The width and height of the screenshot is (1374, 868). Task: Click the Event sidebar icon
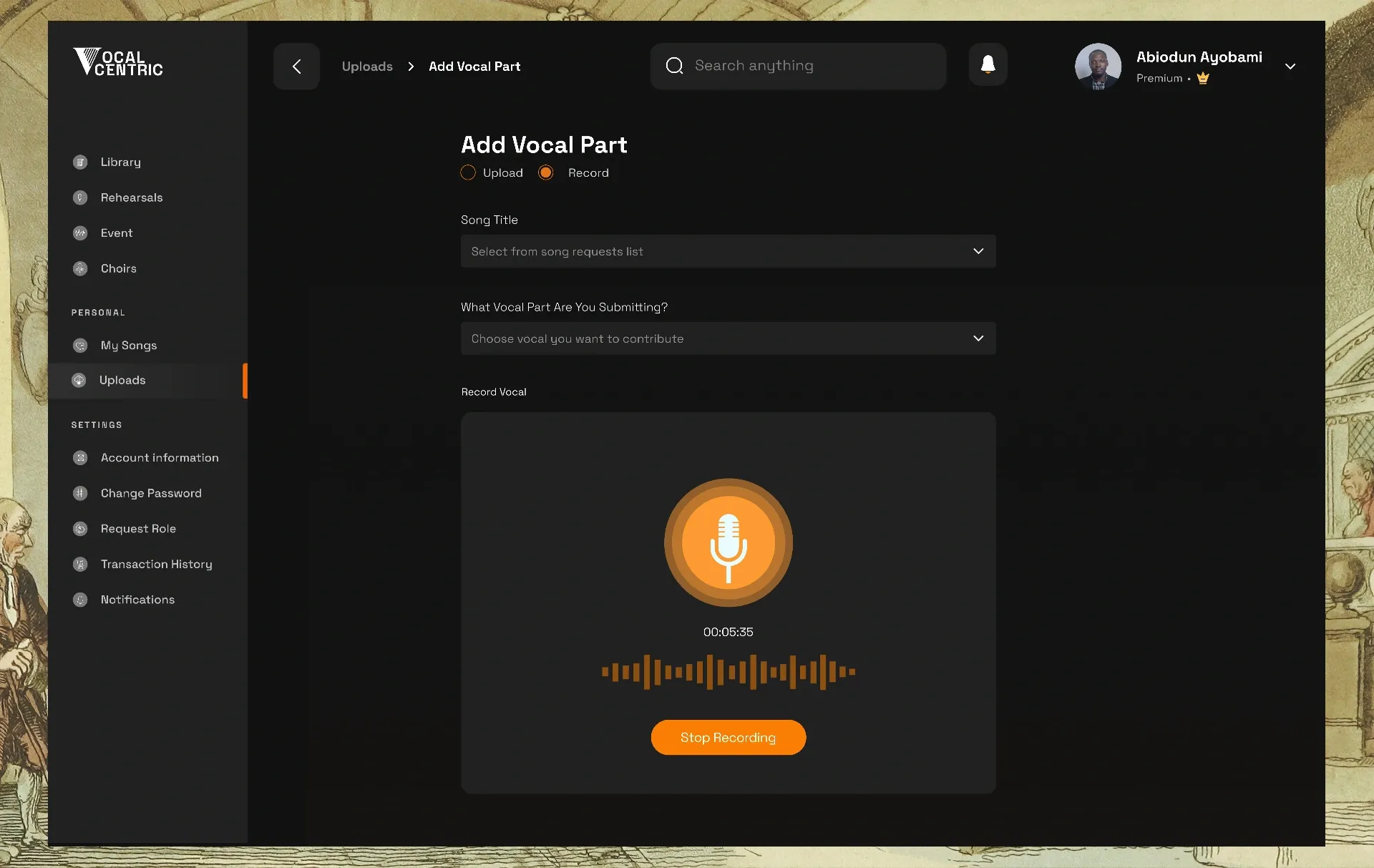point(80,233)
